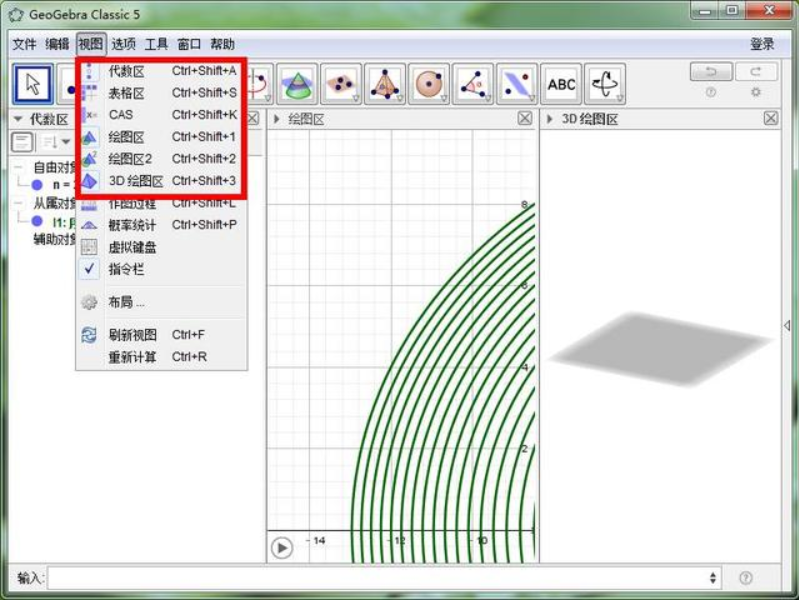Select the ABC text tool
This screenshot has width=799, height=600.
(x=561, y=84)
